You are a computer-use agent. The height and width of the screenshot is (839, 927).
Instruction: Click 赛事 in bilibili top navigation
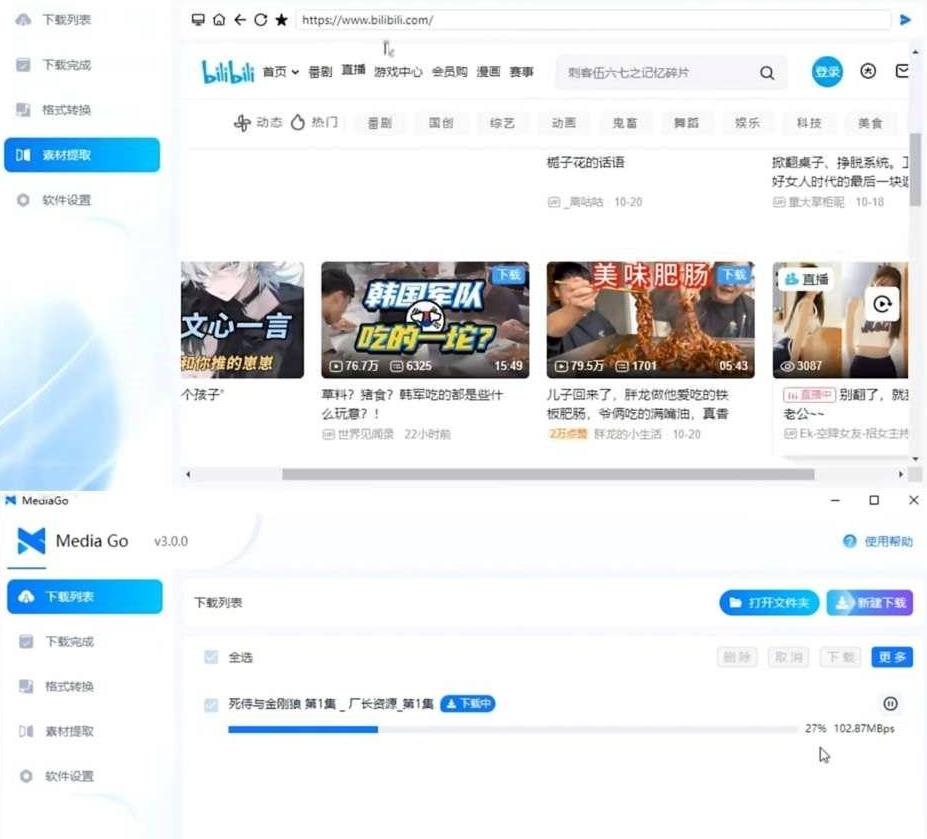(521, 72)
